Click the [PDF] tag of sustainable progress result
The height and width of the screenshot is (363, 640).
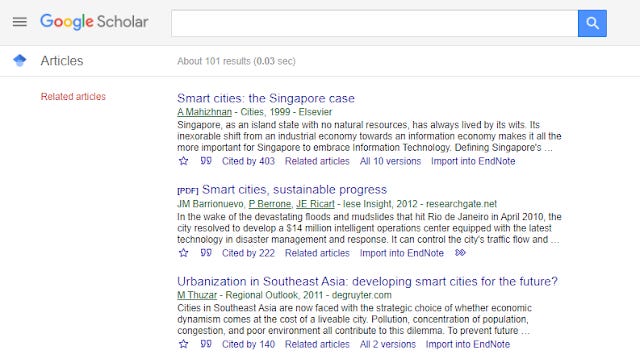[188, 191]
